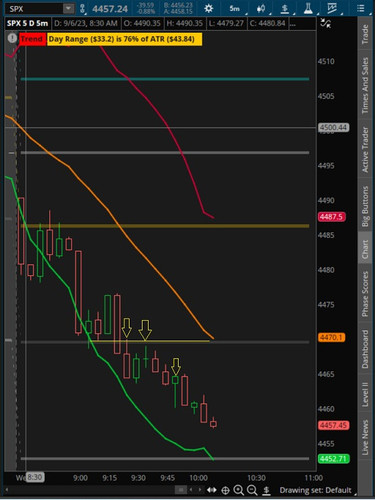This screenshot has width=375, height=500.
Task: Click the L: 4479.27 low readout
Action: point(226,23)
